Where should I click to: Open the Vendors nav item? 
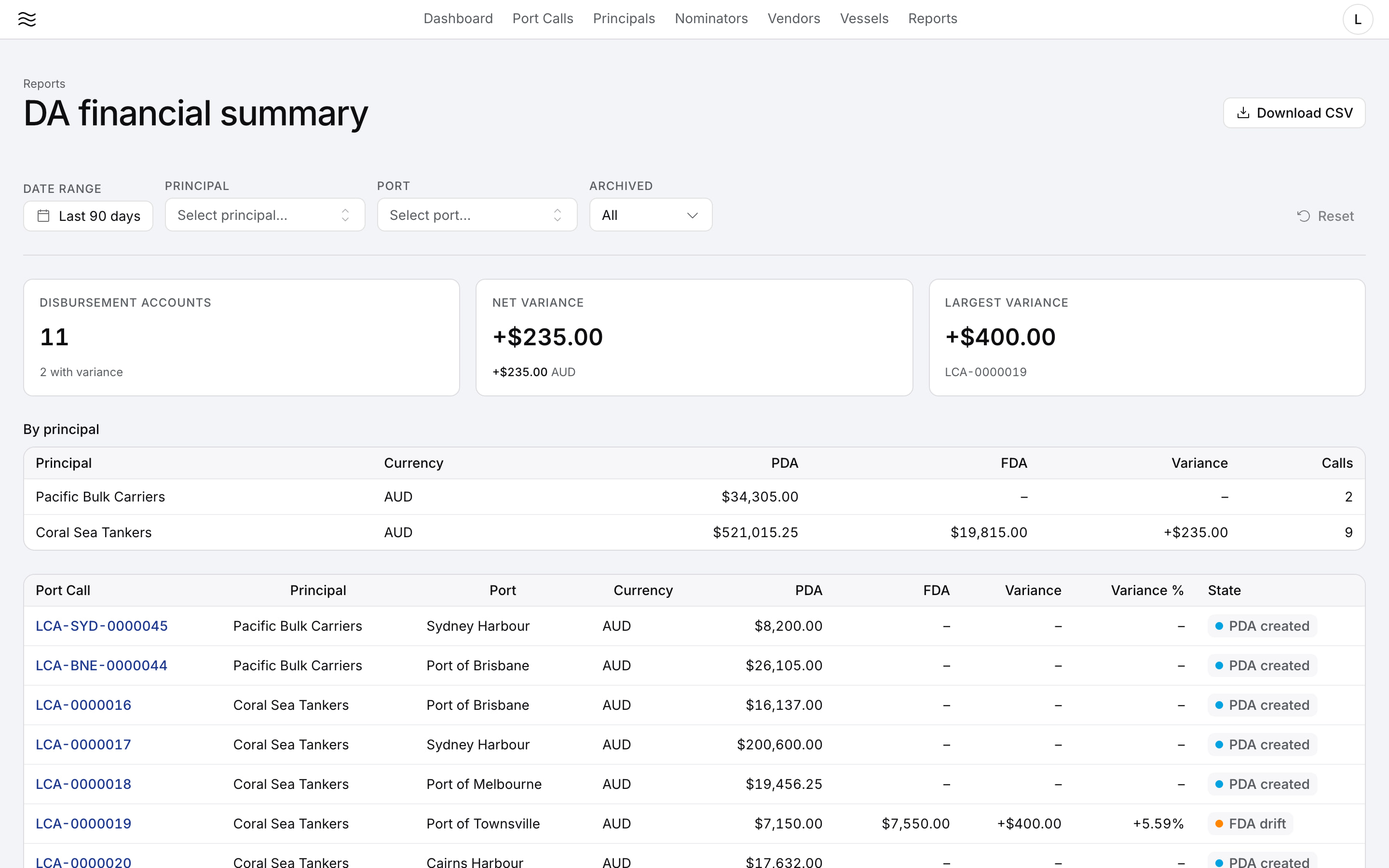(x=794, y=18)
